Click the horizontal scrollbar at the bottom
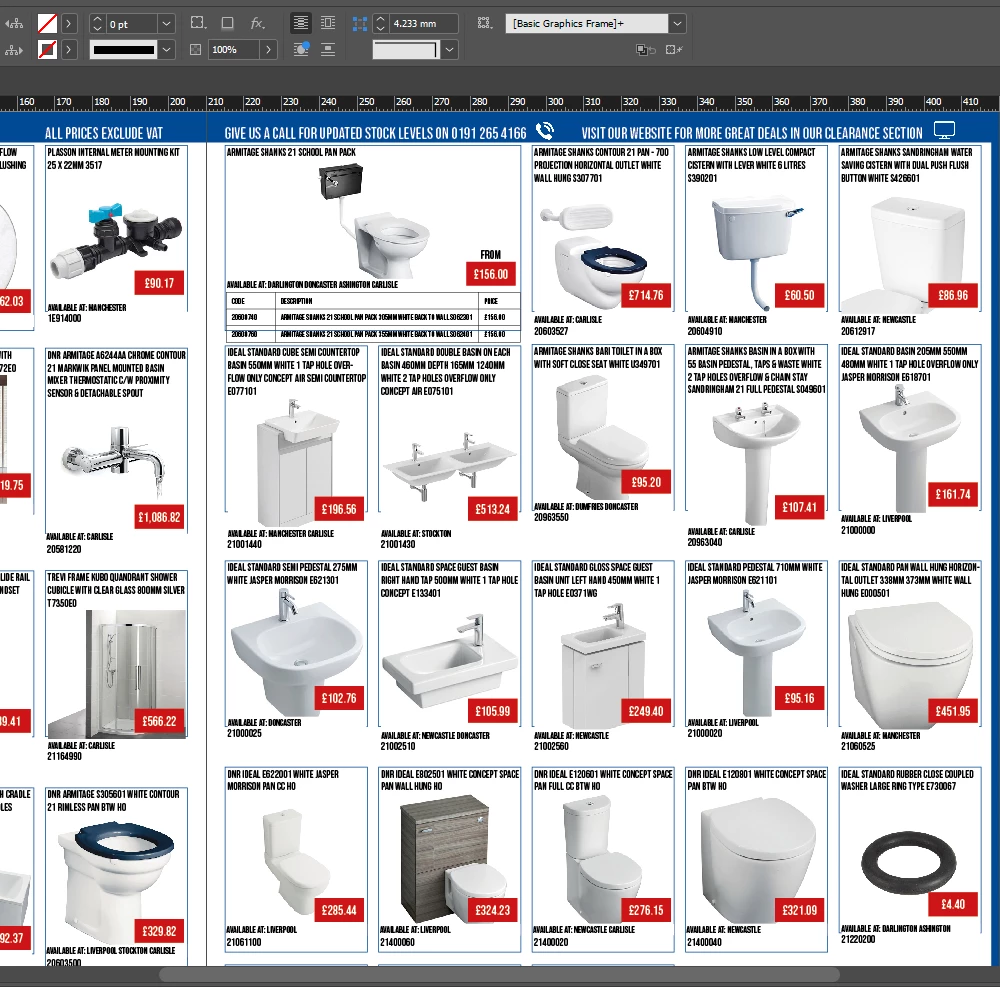The width and height of the screenshot is (1000, 1000). 499,974
